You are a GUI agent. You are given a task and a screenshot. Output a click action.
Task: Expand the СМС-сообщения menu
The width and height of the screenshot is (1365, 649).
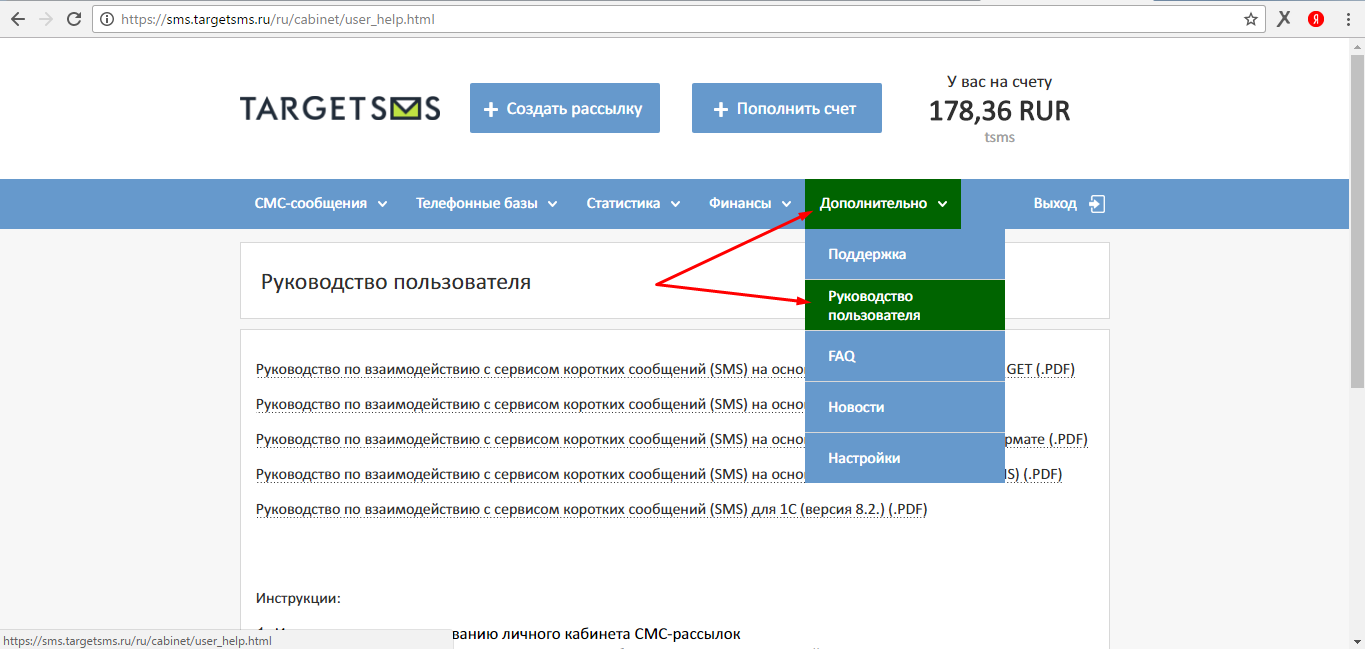point(321,204)
